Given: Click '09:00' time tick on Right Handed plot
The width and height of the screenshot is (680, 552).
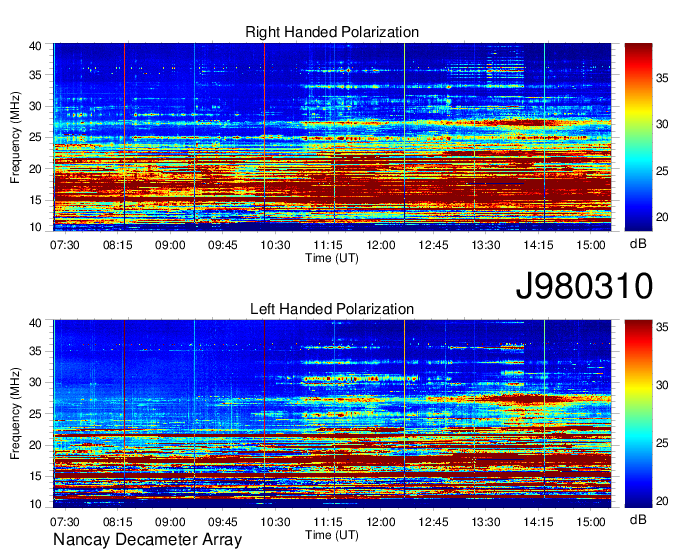Looking at the screenshot, I should point(170,245).
